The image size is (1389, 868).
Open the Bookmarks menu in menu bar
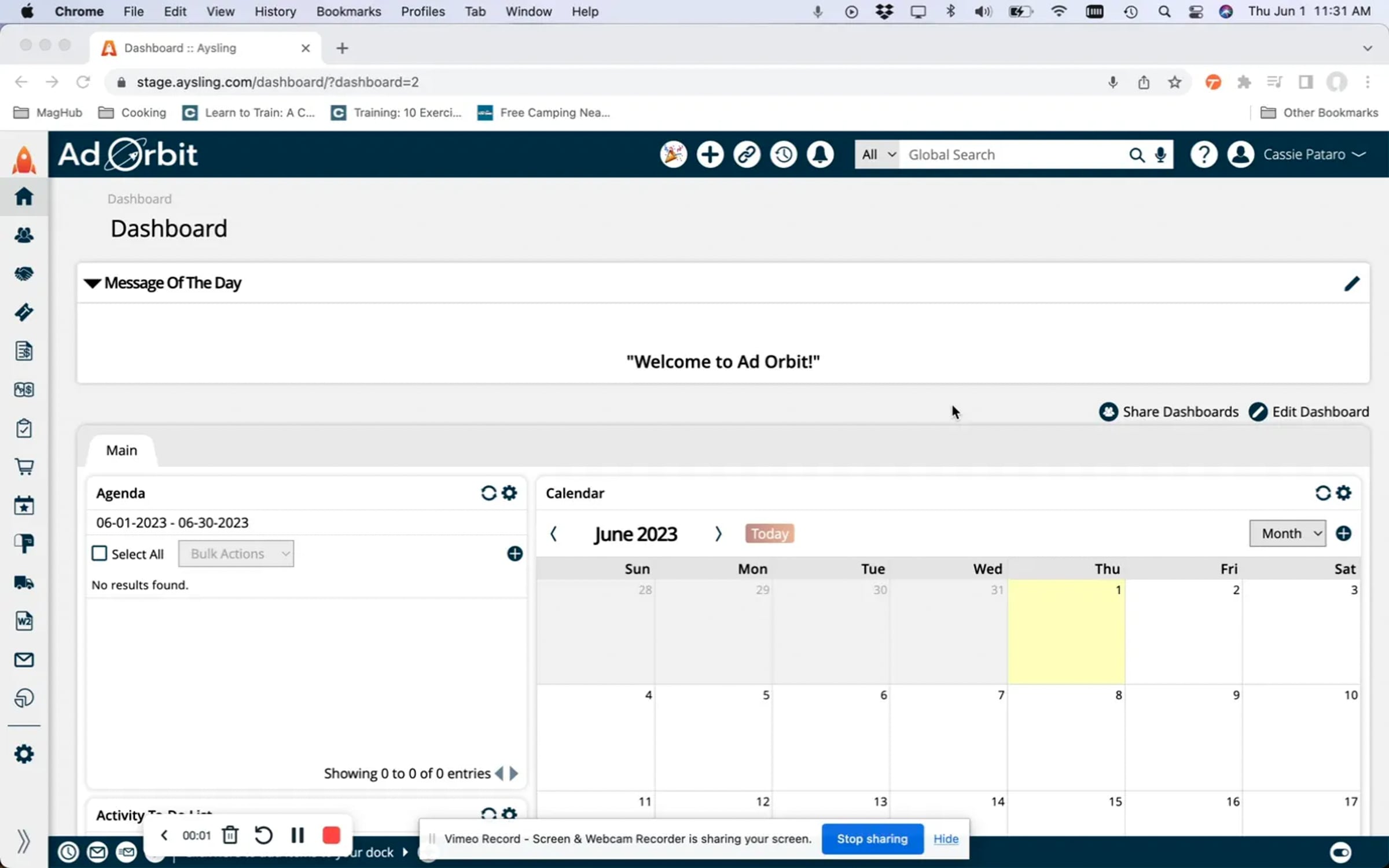click(x=348, y=12)
